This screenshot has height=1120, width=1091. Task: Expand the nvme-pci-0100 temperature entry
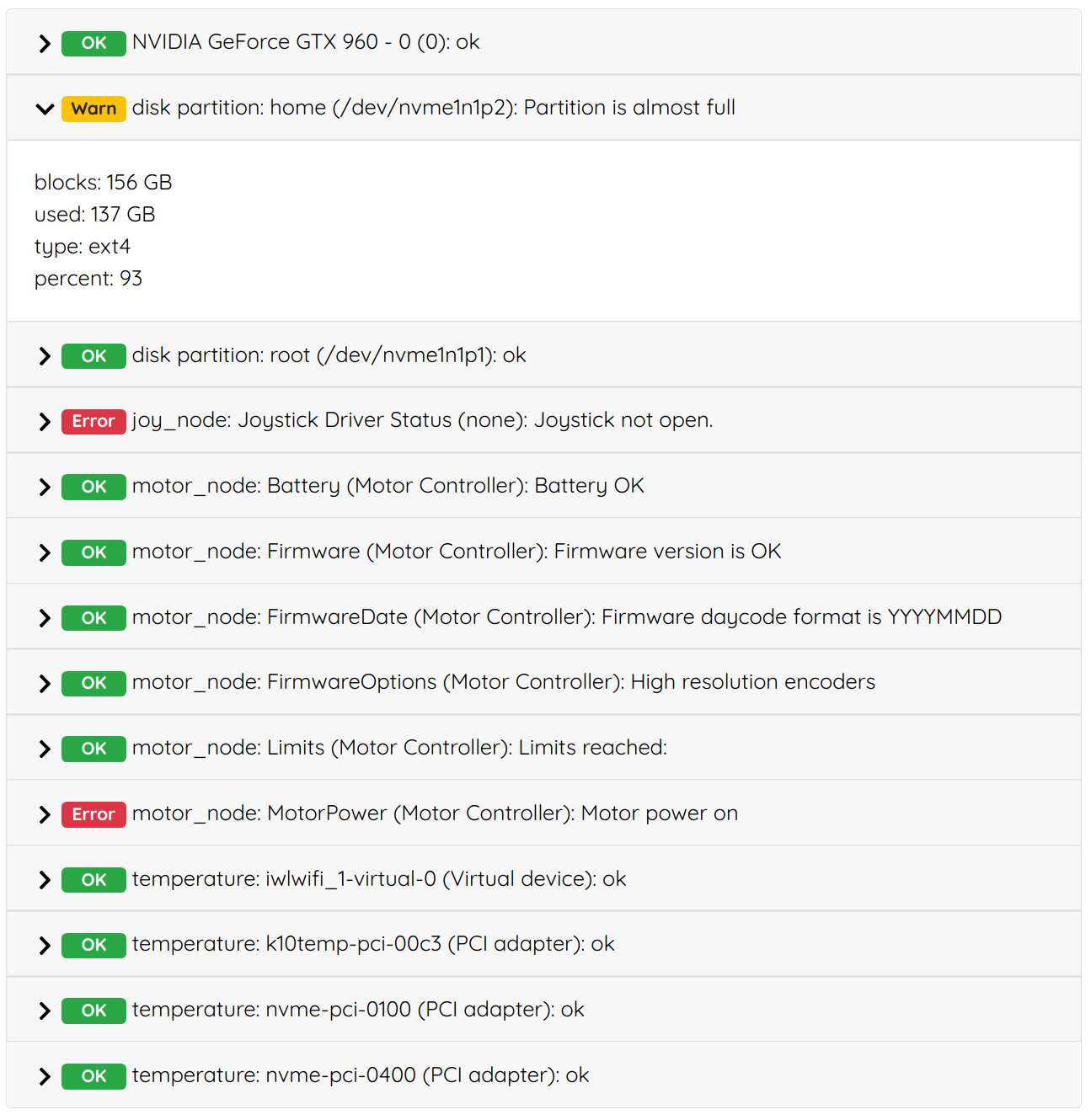coord(44,1010)
